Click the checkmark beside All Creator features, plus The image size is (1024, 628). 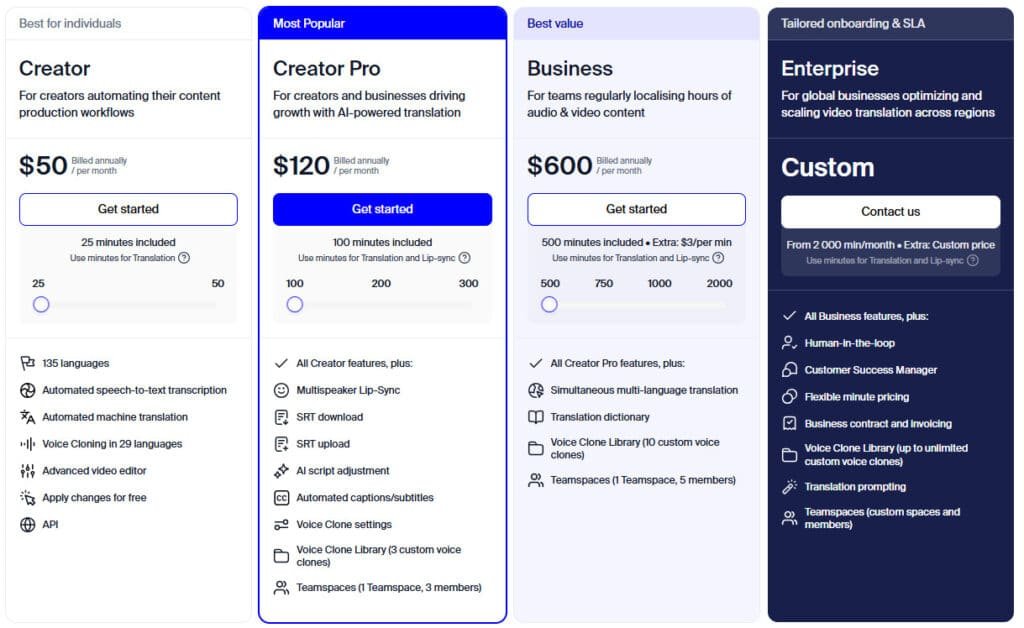[x=280, y=364]
